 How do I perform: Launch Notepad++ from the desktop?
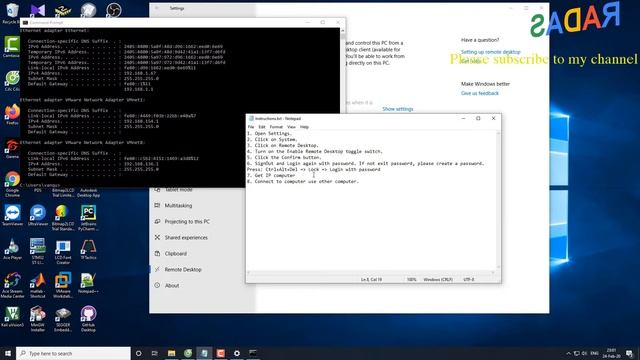(88, 283)
